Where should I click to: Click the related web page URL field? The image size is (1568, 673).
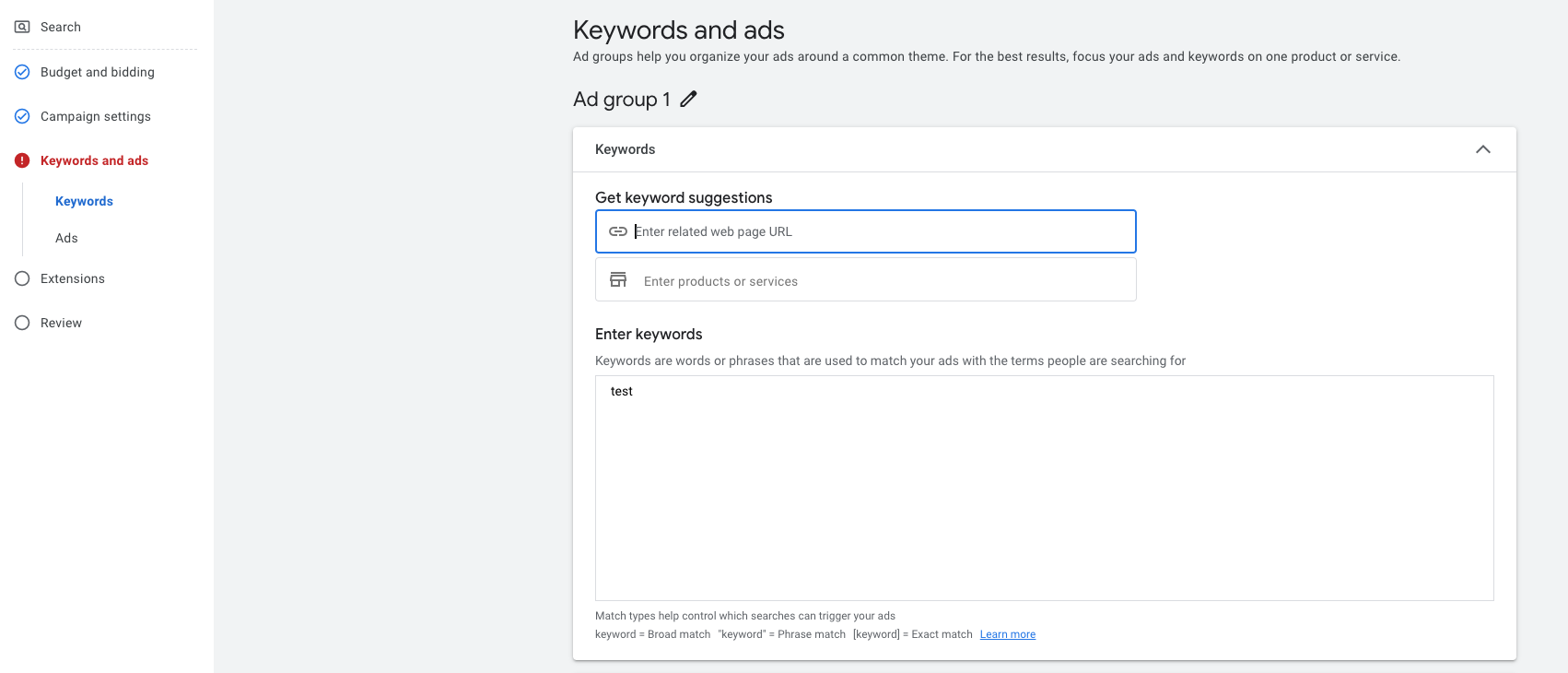(866, 231)
